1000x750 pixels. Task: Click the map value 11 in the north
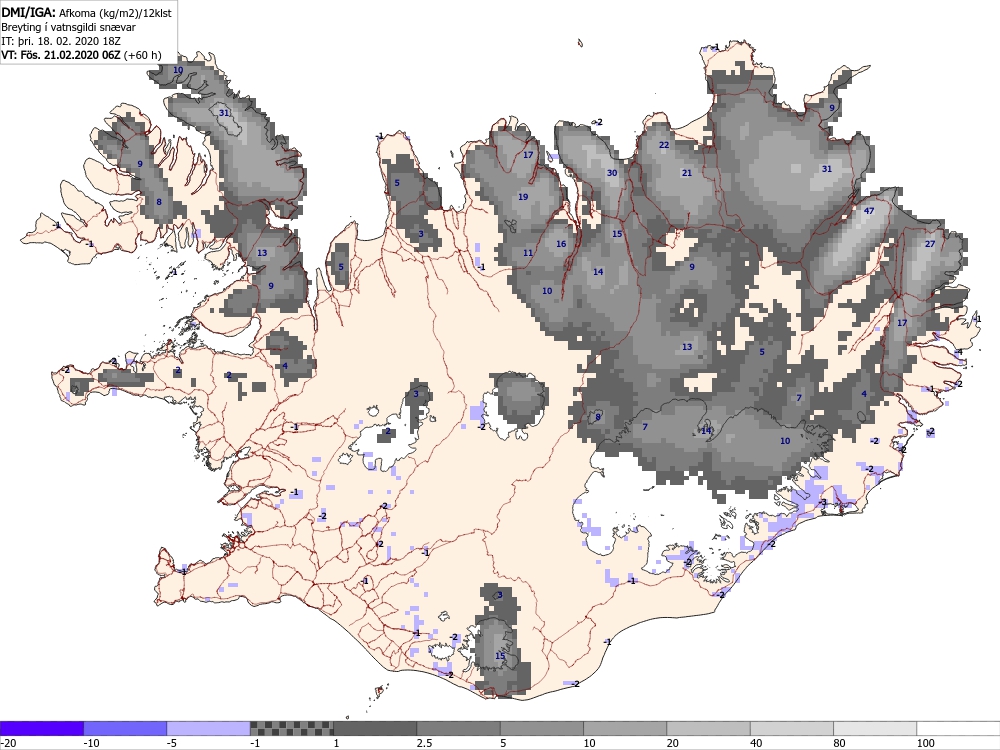[528, 253]
